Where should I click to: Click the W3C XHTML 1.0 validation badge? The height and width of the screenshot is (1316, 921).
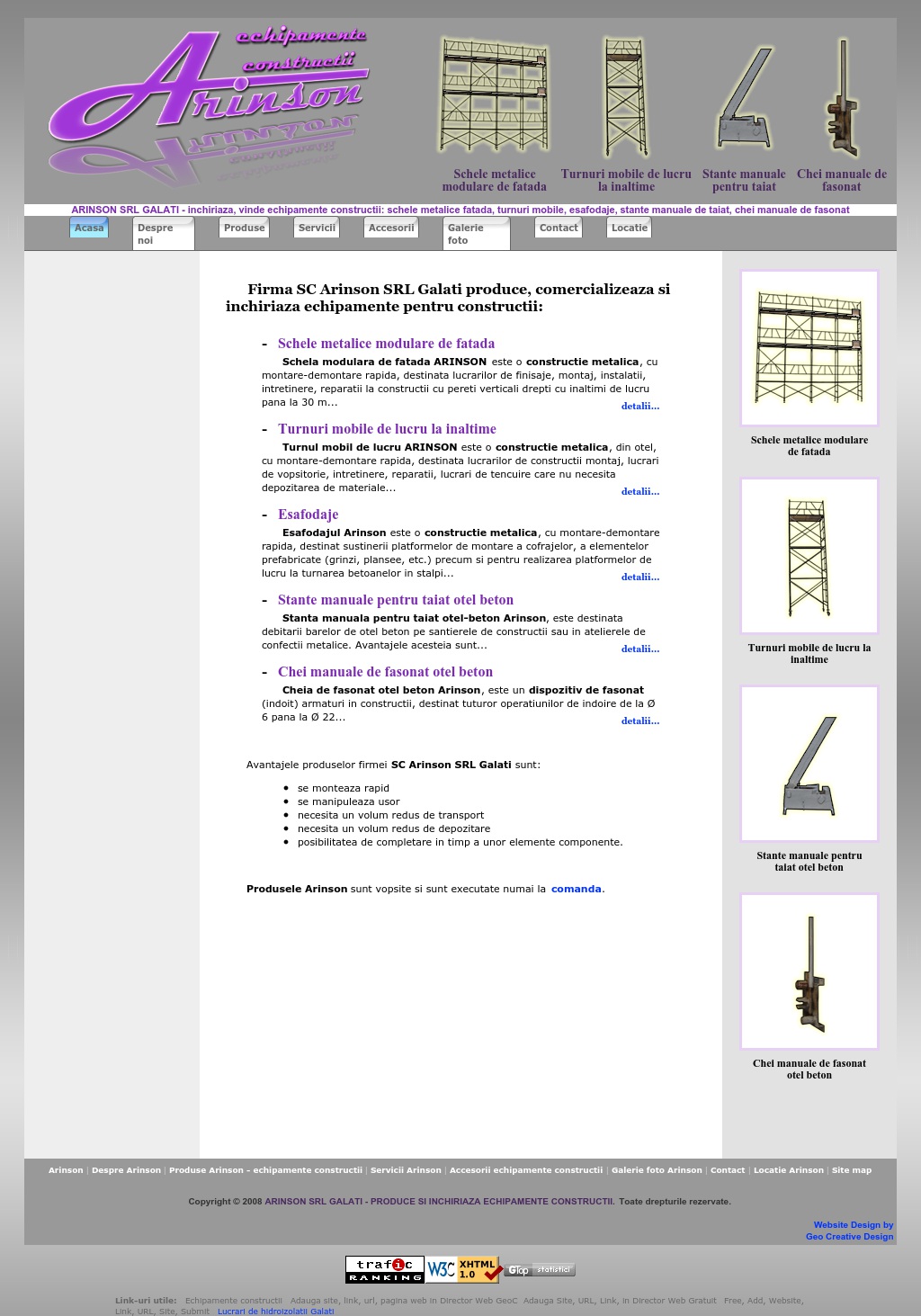pos(463,1269)
